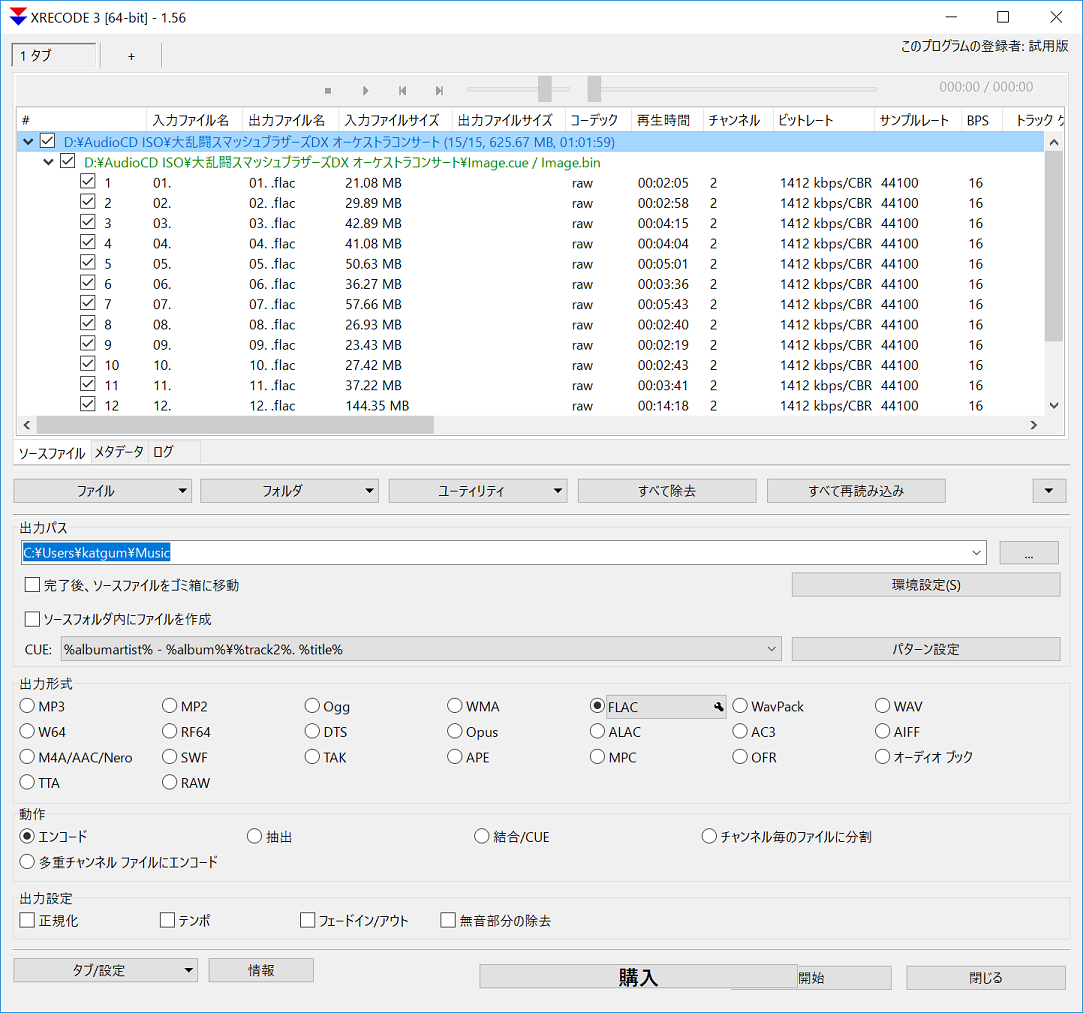Click the playback seek slider handle

pyautogui.click(x=594, y=89)
